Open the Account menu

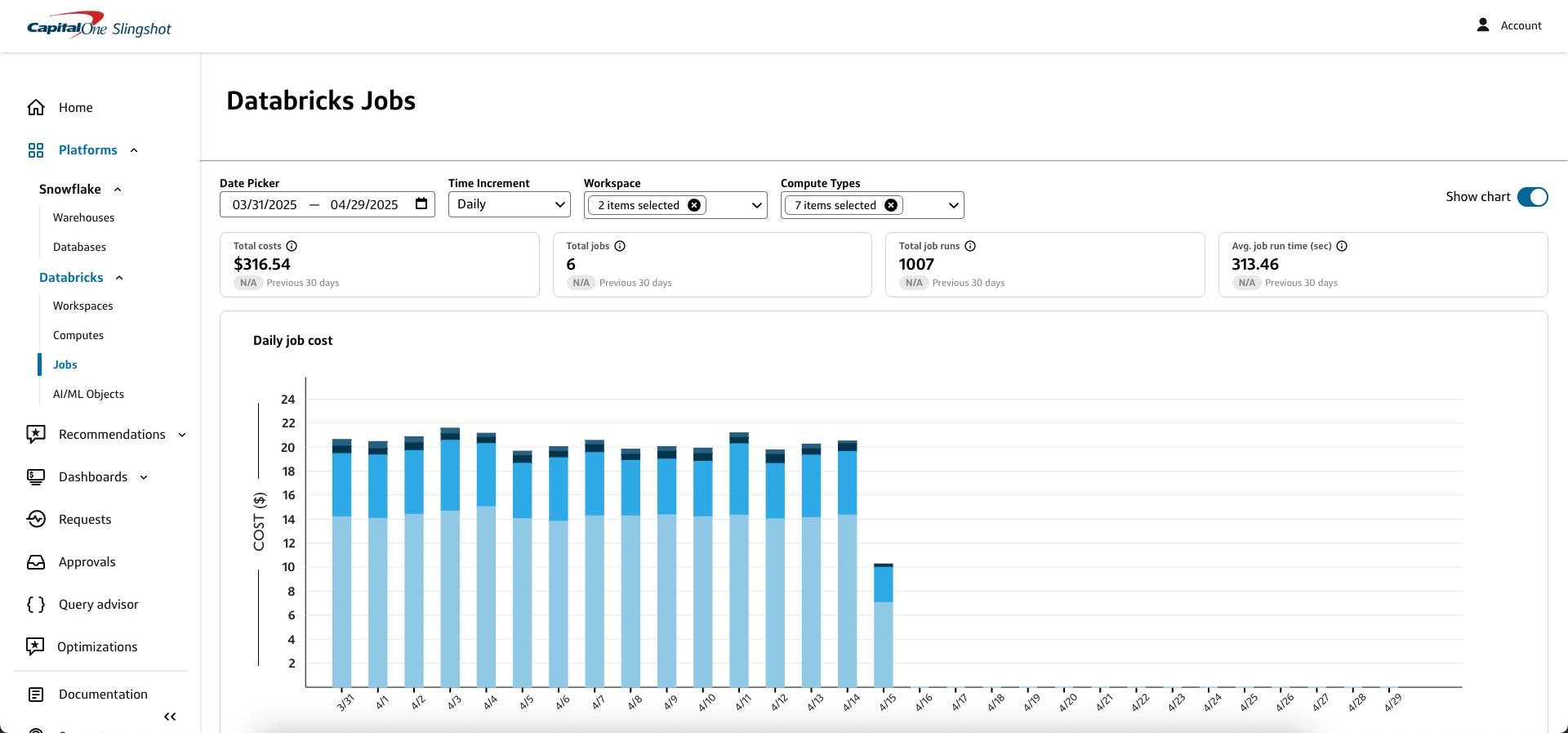click(1509, 25)
